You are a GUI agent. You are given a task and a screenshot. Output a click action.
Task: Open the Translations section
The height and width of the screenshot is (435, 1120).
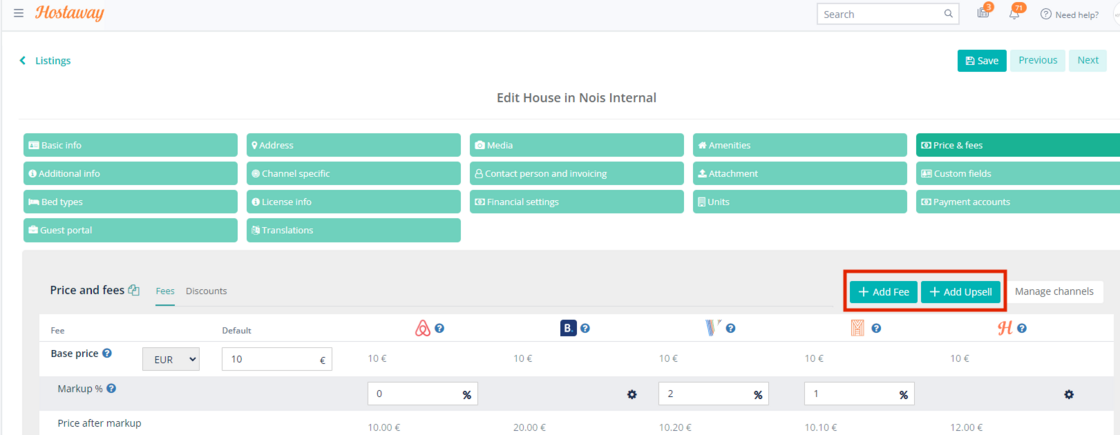pos(354,231)
